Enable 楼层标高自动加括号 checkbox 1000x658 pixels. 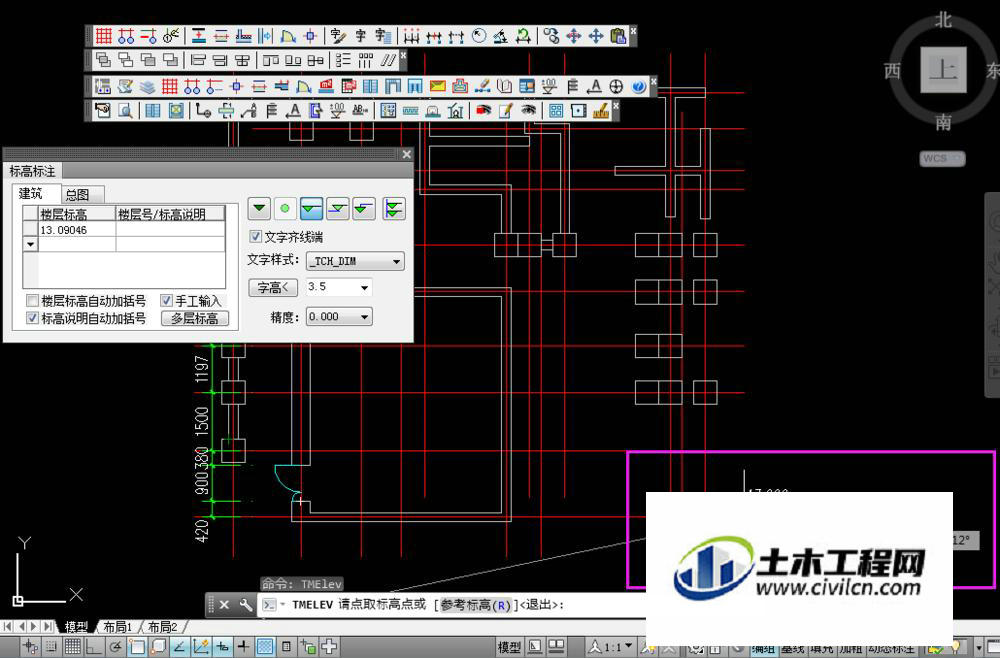tap(33, 300)
